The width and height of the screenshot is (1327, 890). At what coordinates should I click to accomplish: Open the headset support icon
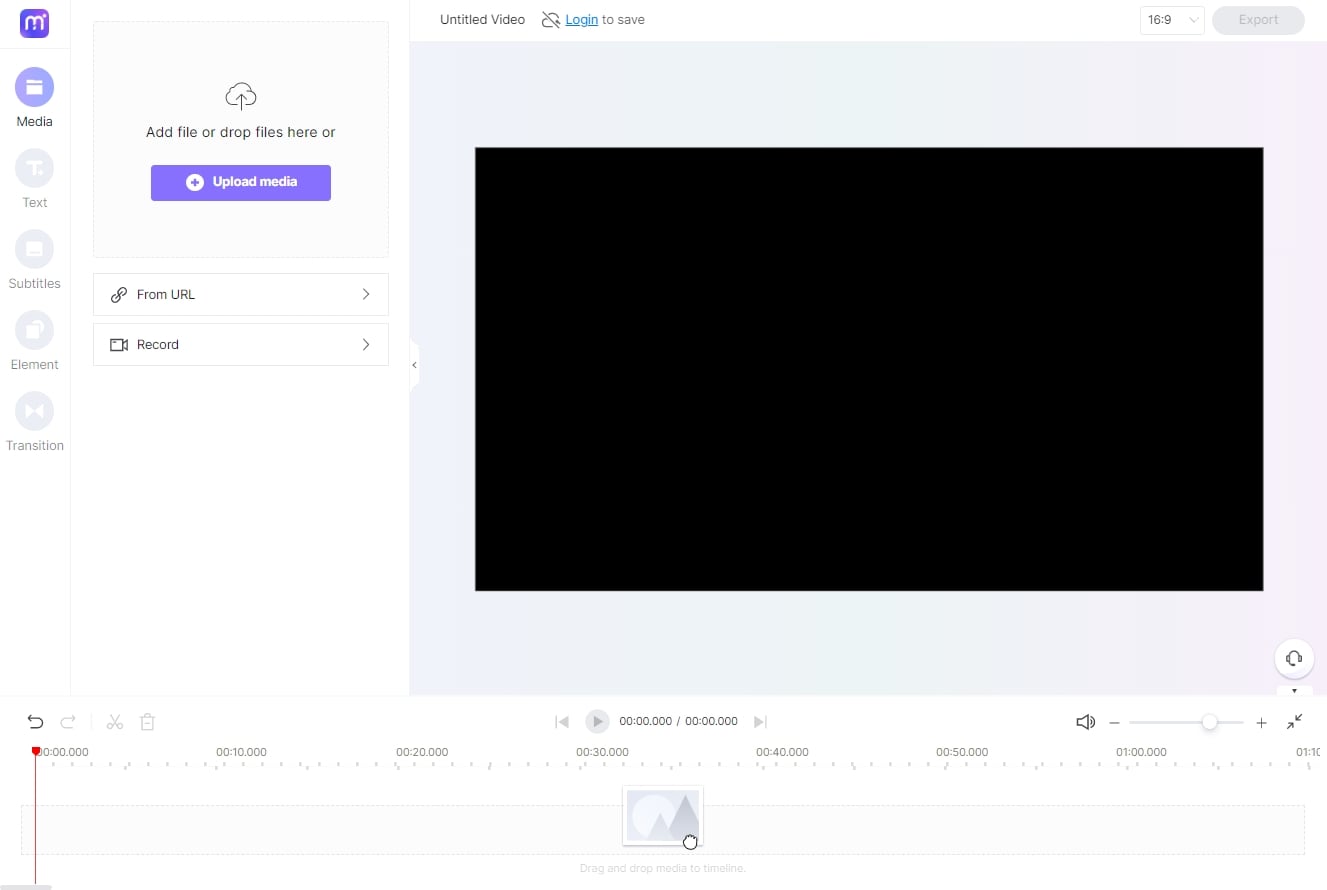1294,658
